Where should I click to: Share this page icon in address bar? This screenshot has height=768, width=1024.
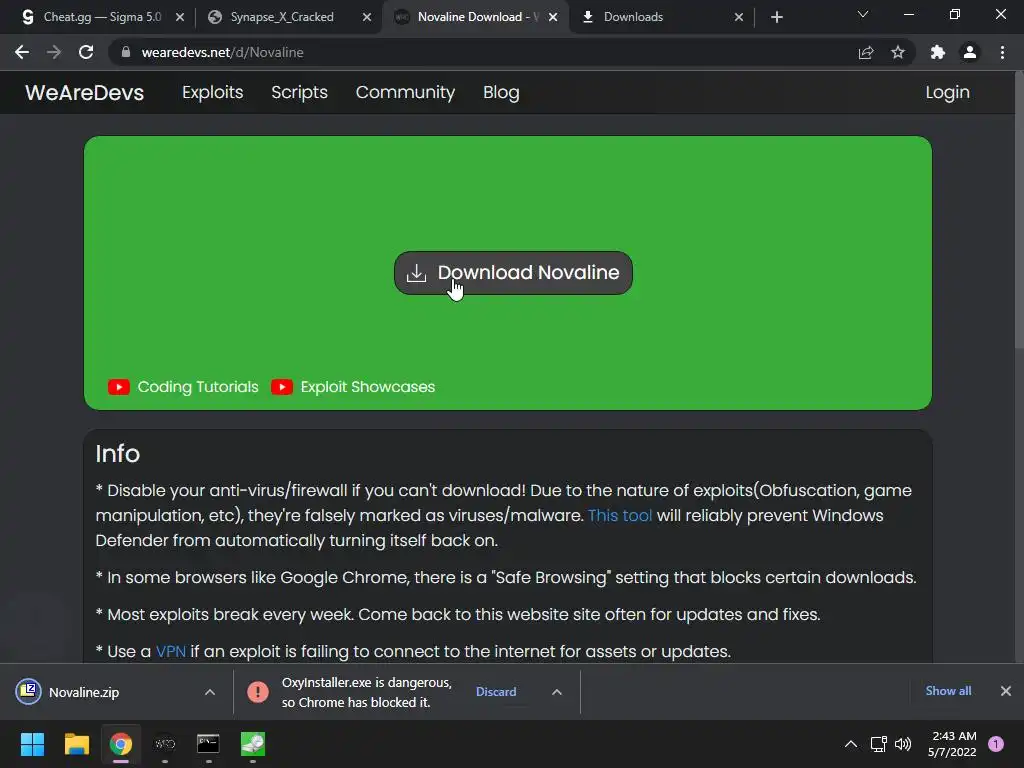pyautogui.click(x=866, y=52)
